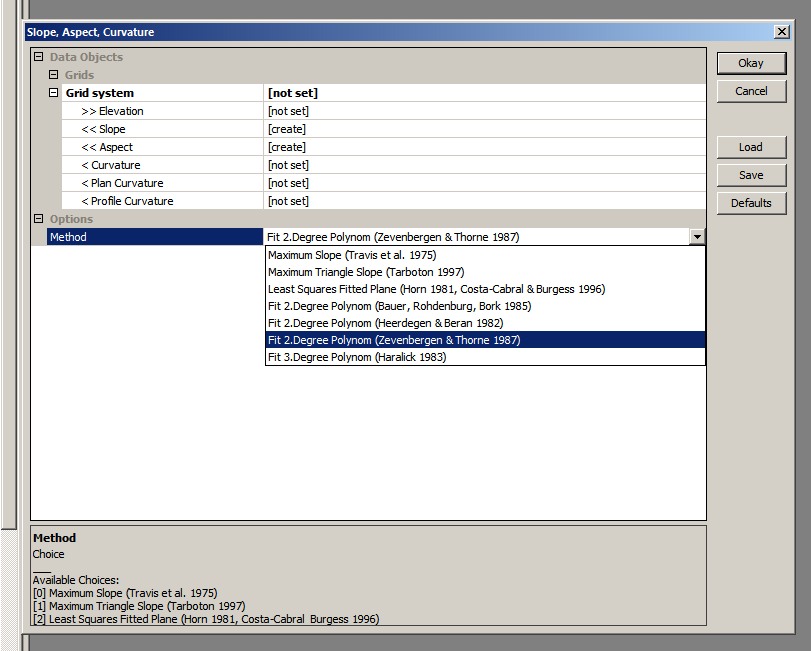This screenshot has width=811, height=651.
Task: Click the Options heading text
Action: (x=71, y=219)
